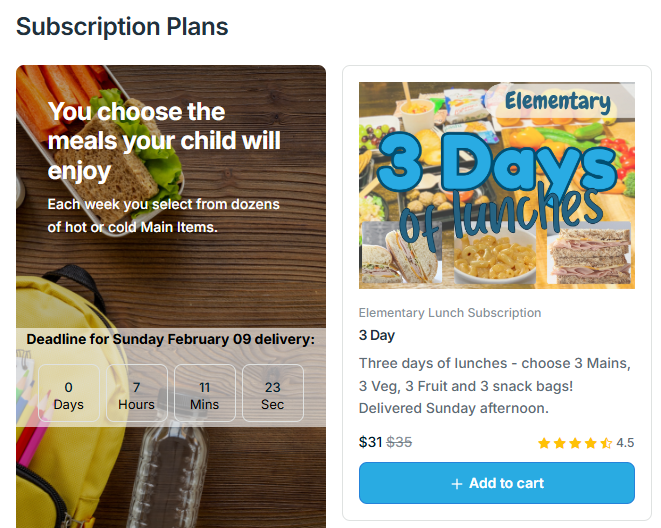Click the fourth rating star

590,443
